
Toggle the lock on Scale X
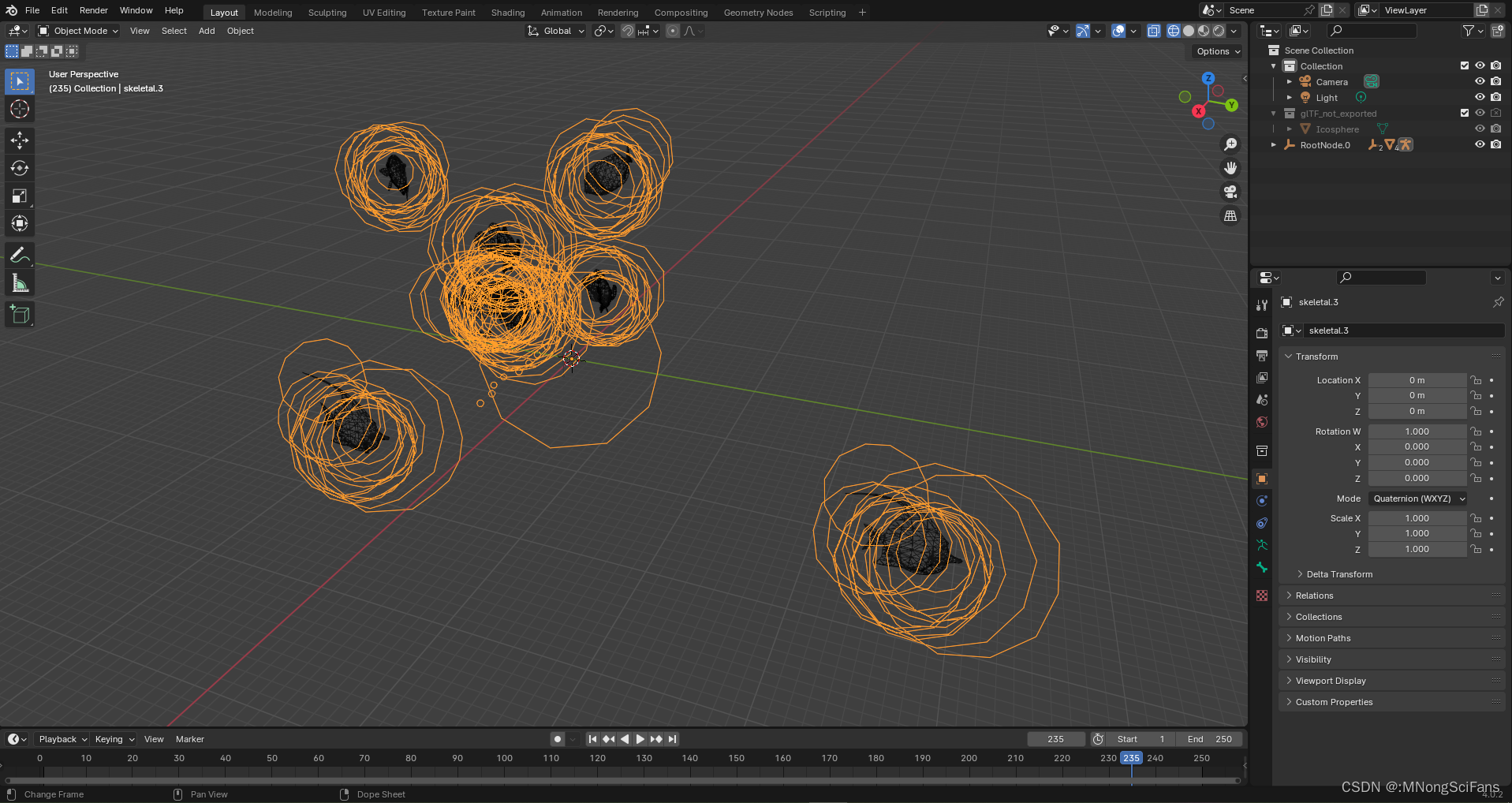coord(1476,518)
